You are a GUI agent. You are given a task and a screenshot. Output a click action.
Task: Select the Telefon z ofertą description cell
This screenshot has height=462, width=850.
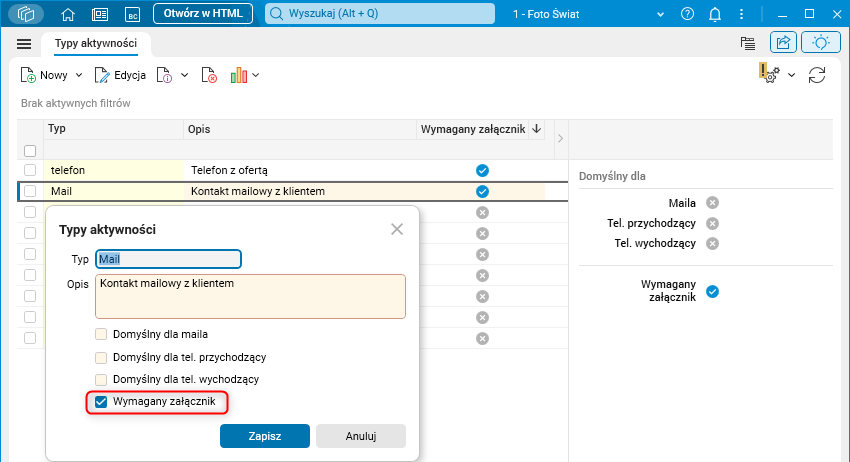(x=300, y=170)
